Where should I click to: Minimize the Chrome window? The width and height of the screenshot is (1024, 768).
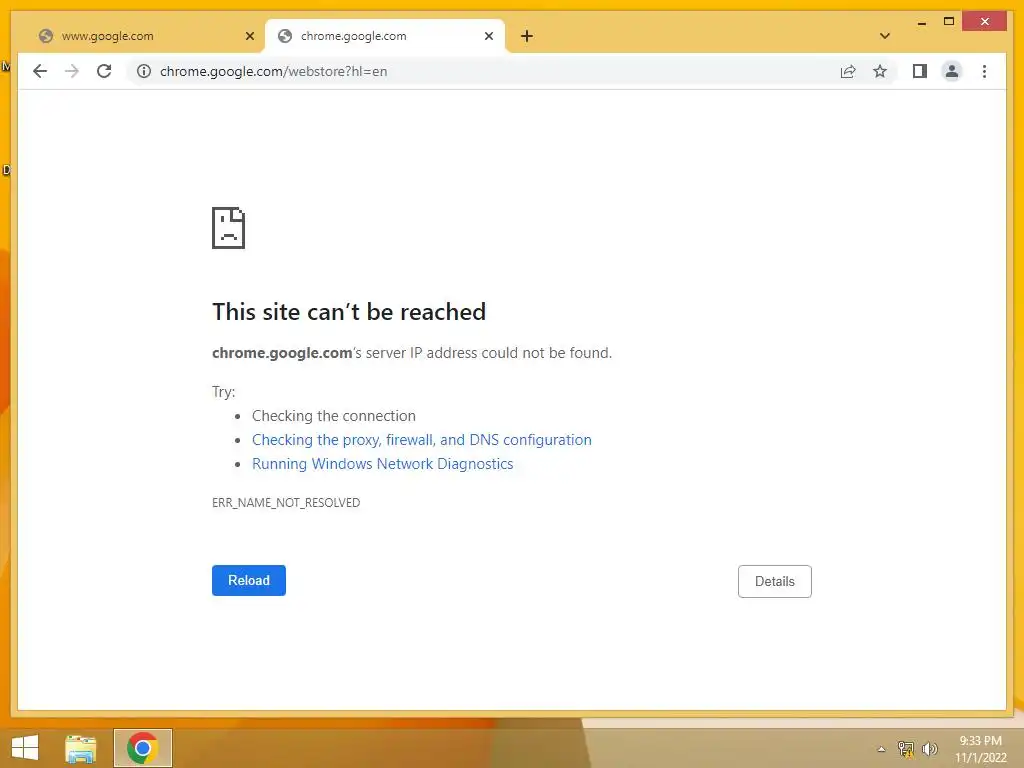point(921,22)
